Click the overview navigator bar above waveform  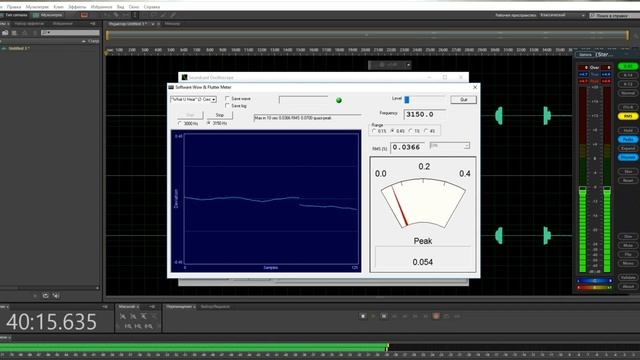tap(367, 36)
